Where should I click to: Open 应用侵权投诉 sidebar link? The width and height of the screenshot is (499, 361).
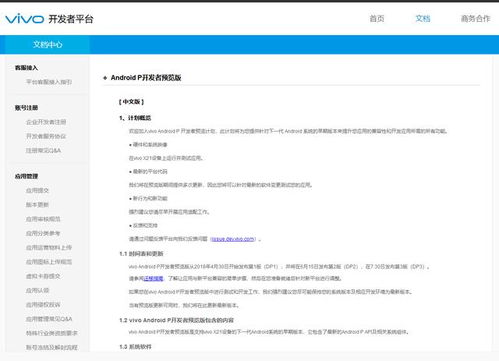43,305
